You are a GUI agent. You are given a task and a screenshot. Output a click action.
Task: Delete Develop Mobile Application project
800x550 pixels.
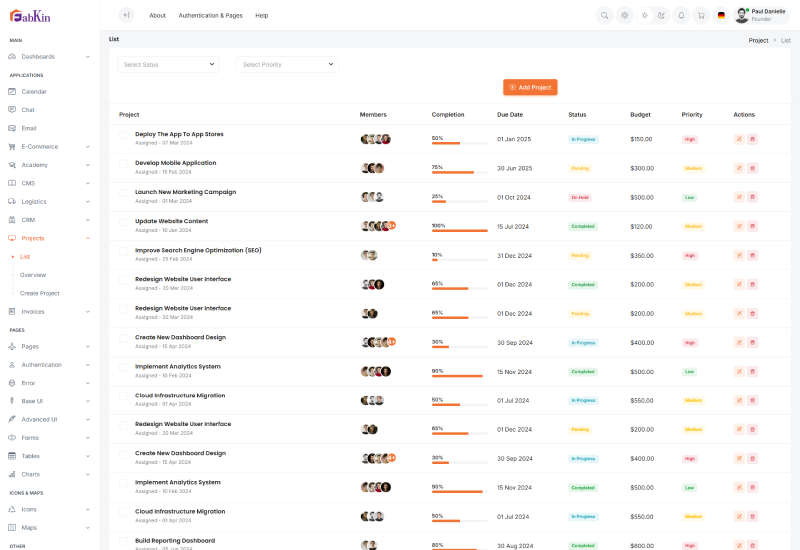point(752,168)
